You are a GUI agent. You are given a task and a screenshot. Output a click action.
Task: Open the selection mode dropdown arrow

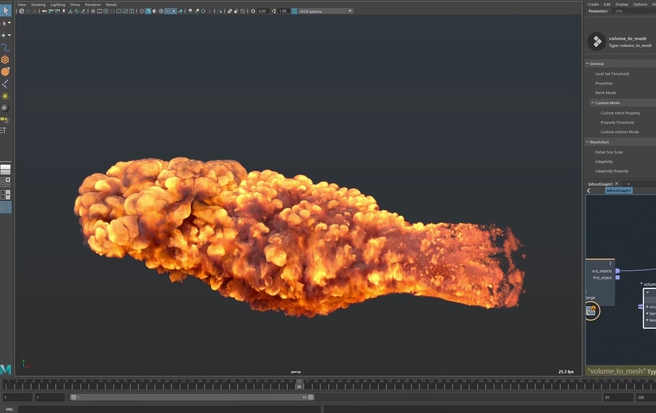pos(9,23)
